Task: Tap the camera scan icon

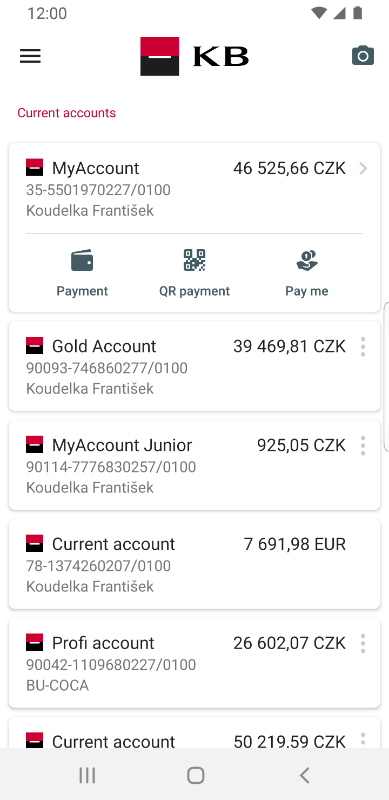Action: point(363,56)
